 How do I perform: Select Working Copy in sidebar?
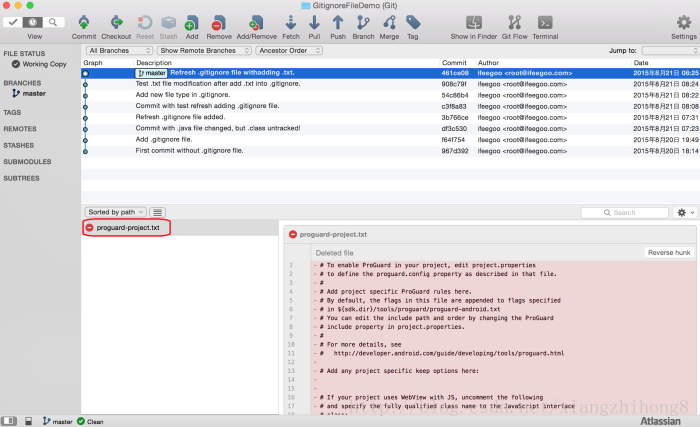pos(40,64)
